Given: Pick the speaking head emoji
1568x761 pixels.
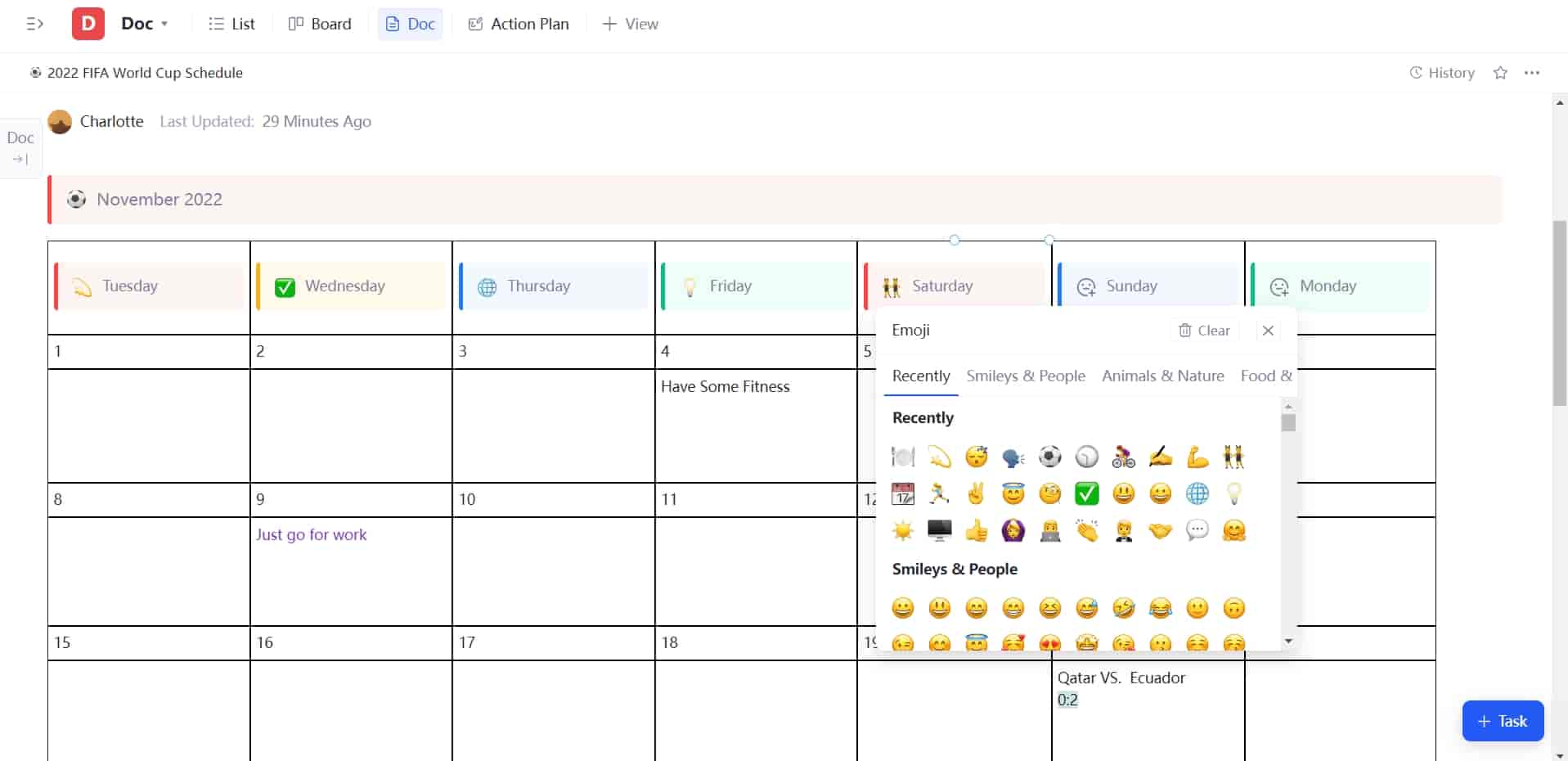Looking at the screenshot, I should click(x=1013, y=456).
